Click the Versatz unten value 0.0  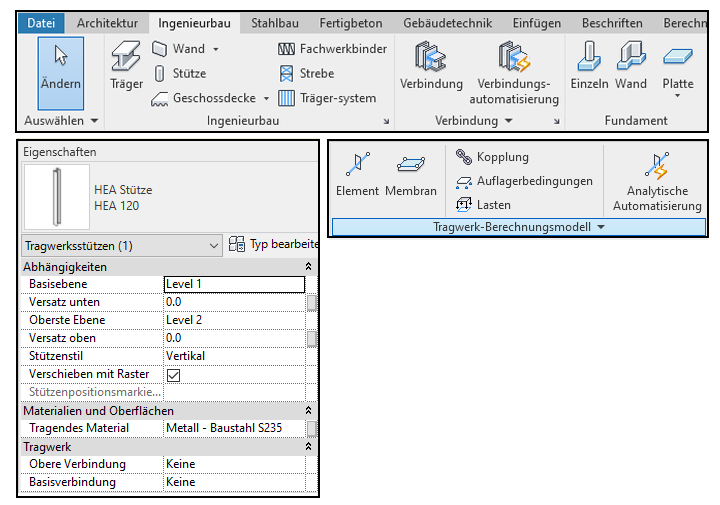tap(234, 302)
